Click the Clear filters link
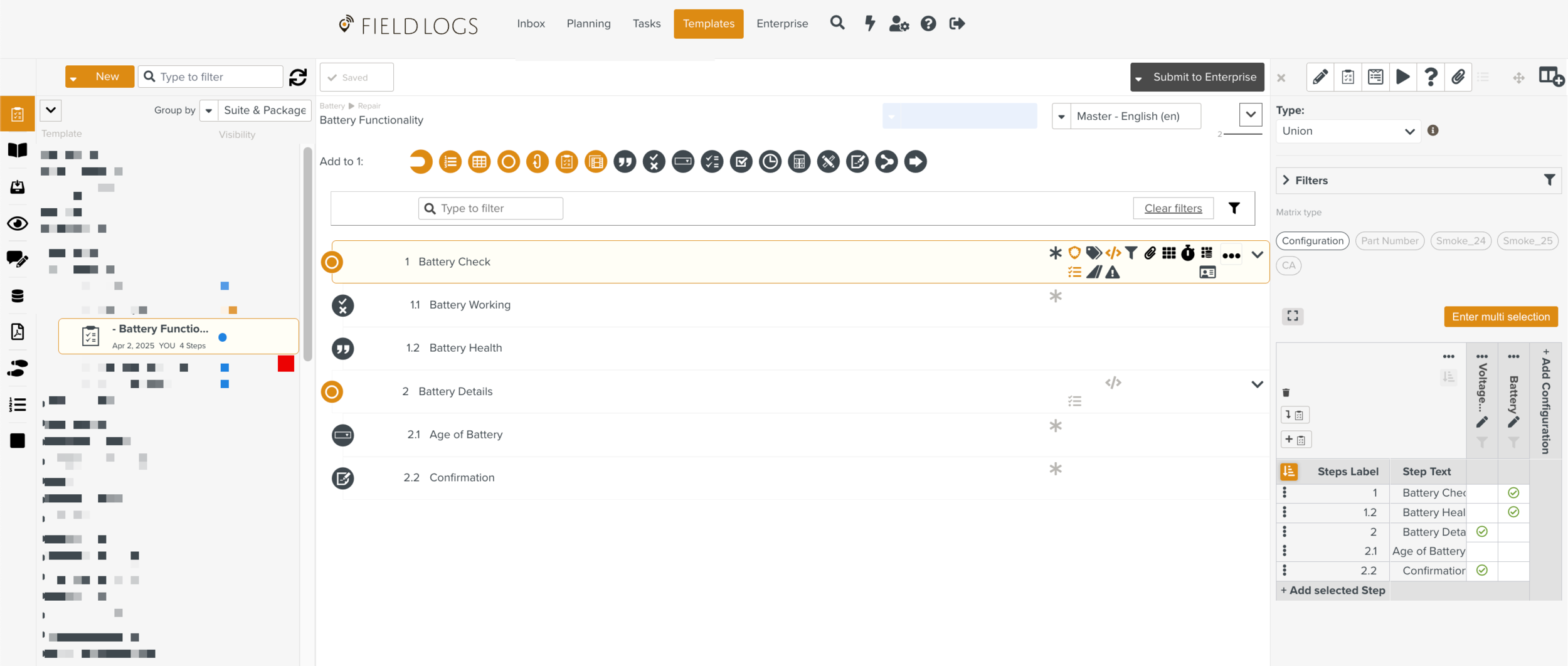Image resolution: width=1568 pixels, height=666 pixels. coord(1172,208)
